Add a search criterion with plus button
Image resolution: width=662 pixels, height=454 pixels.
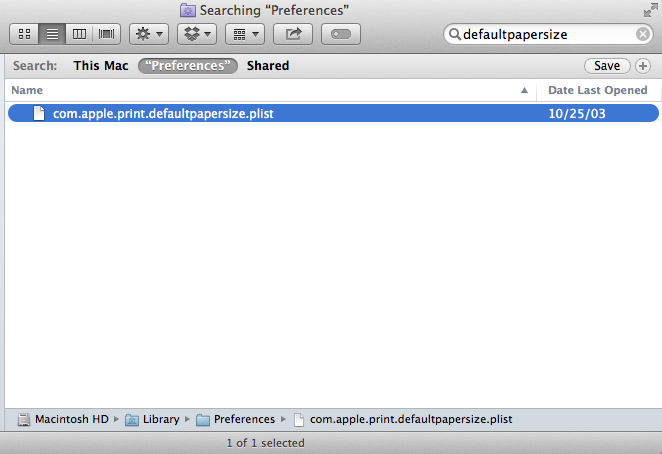point(643,66)
